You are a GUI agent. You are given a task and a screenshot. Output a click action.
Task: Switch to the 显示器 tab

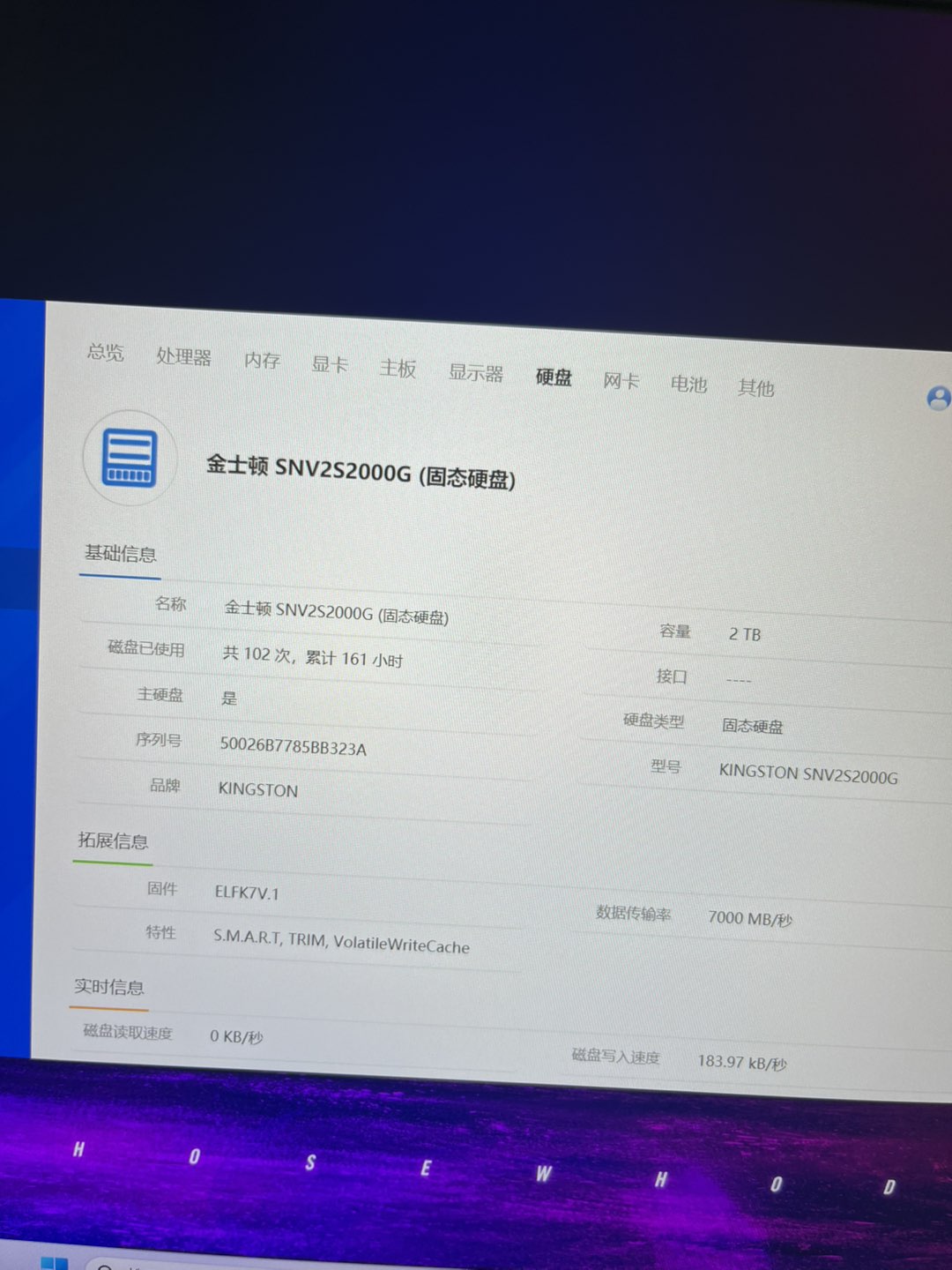476,372
